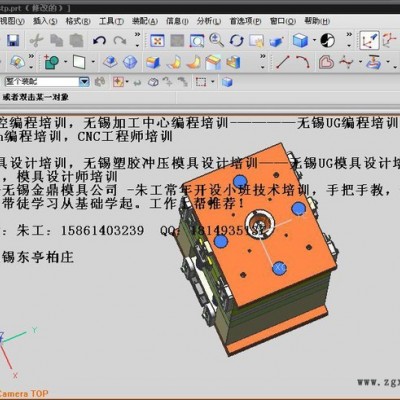Click the Edge Blend icon

pos(153,62)
